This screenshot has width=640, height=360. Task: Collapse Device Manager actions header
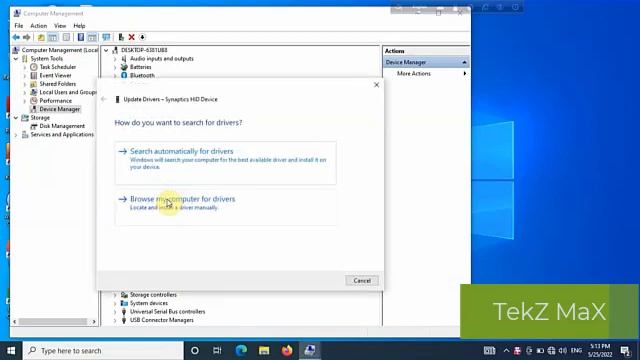[464, 62]
